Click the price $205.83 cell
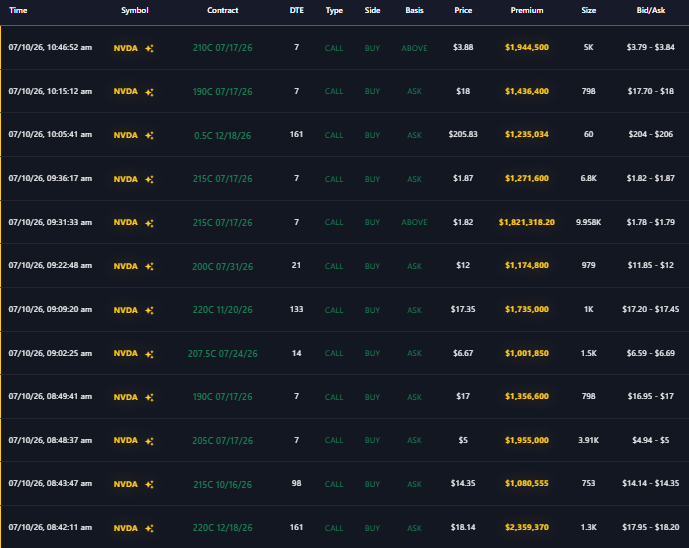689x548 pixels. (x=463, y=134)
